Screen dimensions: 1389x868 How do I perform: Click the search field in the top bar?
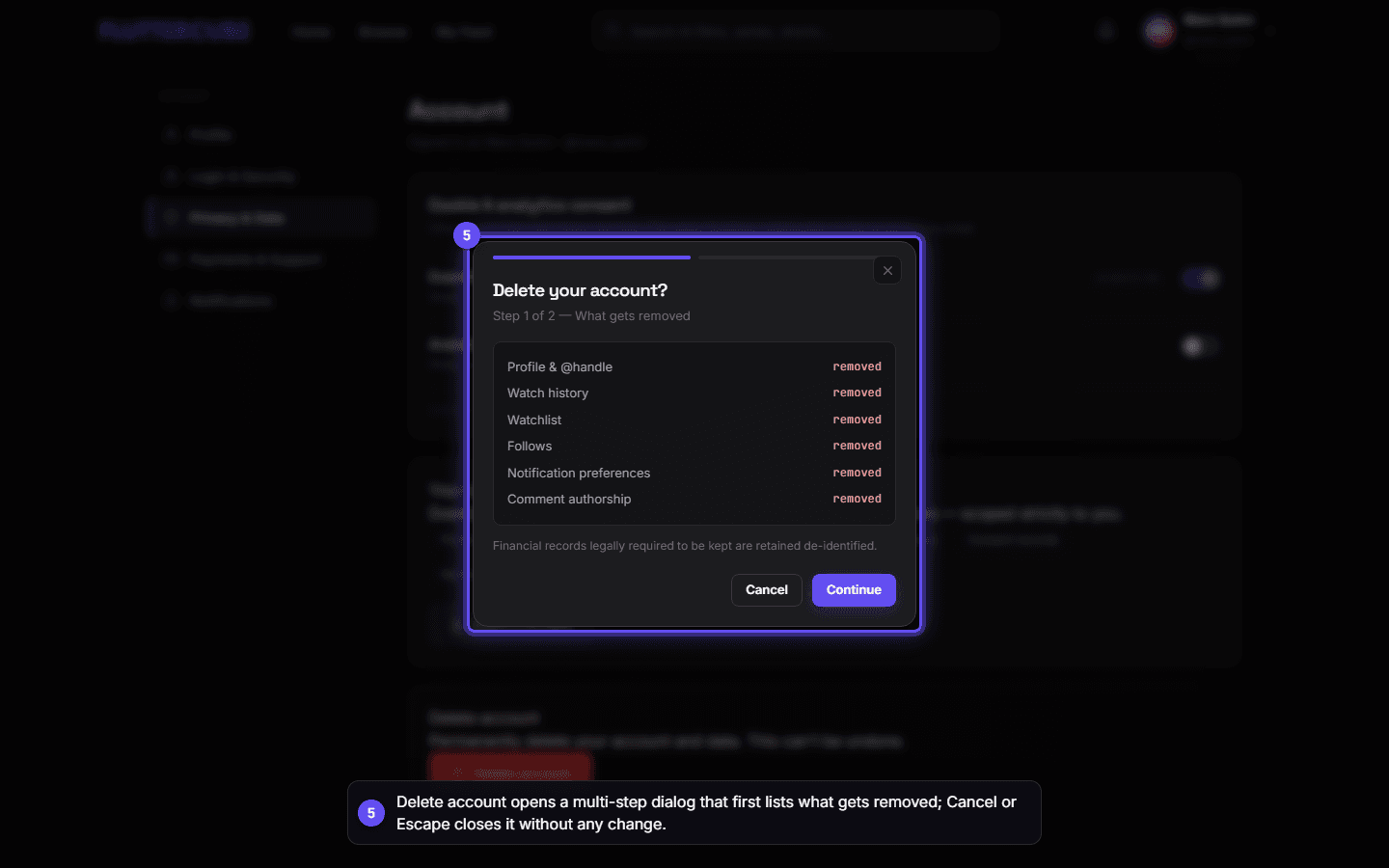[x=796, y=32]
